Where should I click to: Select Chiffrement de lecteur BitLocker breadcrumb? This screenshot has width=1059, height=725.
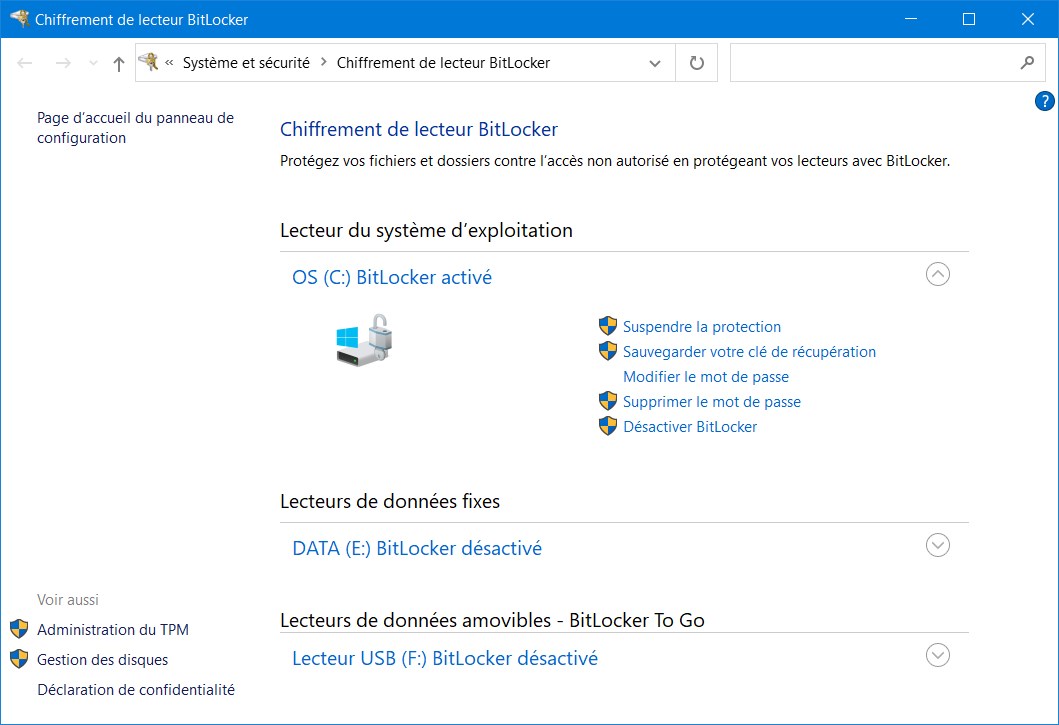443,63
